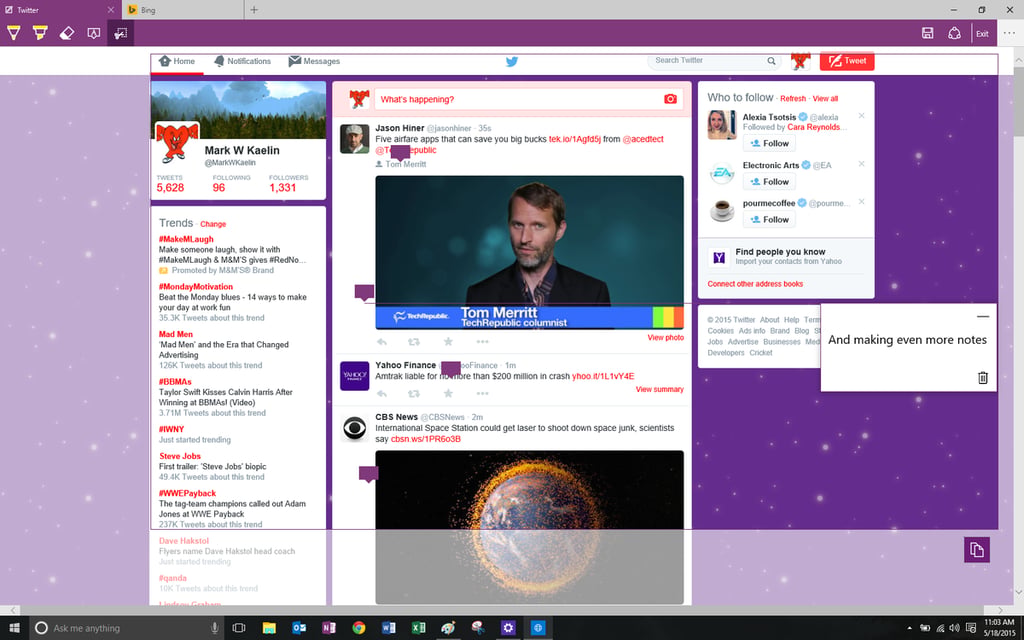1024x640 pixels.
Task: Save the web note
Action: coord(927,33)
